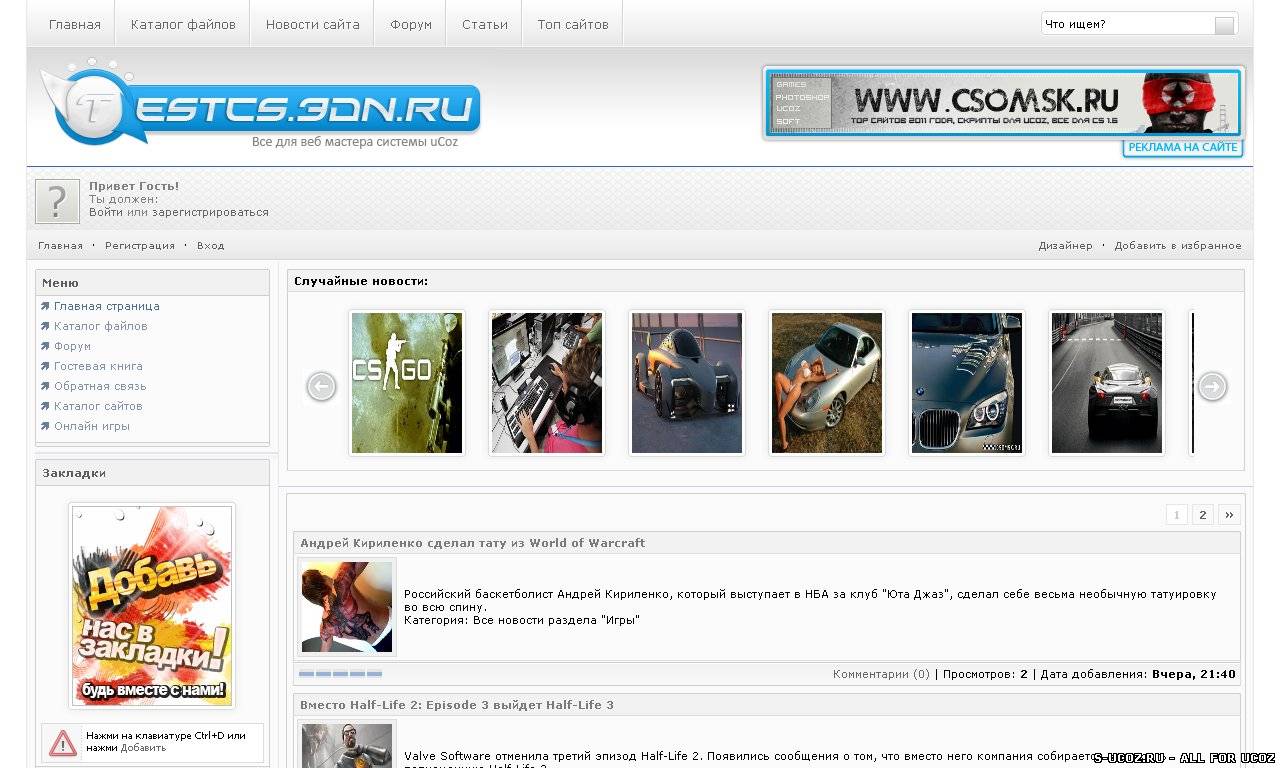Click the Half-Life article thumbnail image
1280x768 pixels.
(347, 745)
